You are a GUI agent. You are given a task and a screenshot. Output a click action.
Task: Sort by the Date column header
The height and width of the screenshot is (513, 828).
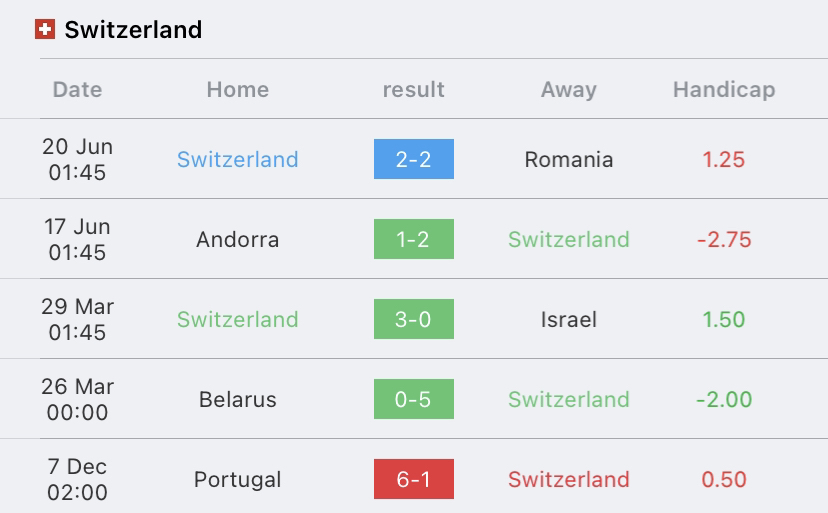[x=77, y=89]
